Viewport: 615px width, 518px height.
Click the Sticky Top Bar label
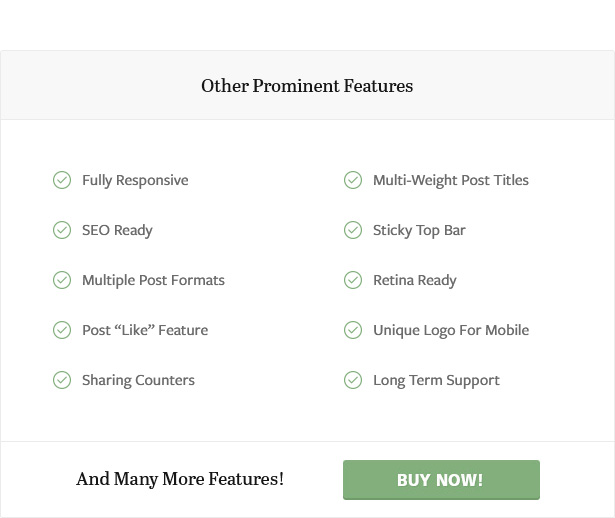[x=419, y=230]
